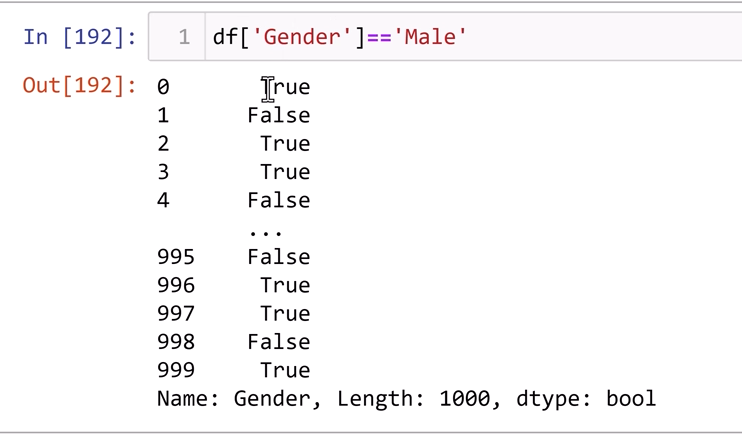Click the == operator in the code
Viewport: 742px width, 436px height.
coord(378,37)
